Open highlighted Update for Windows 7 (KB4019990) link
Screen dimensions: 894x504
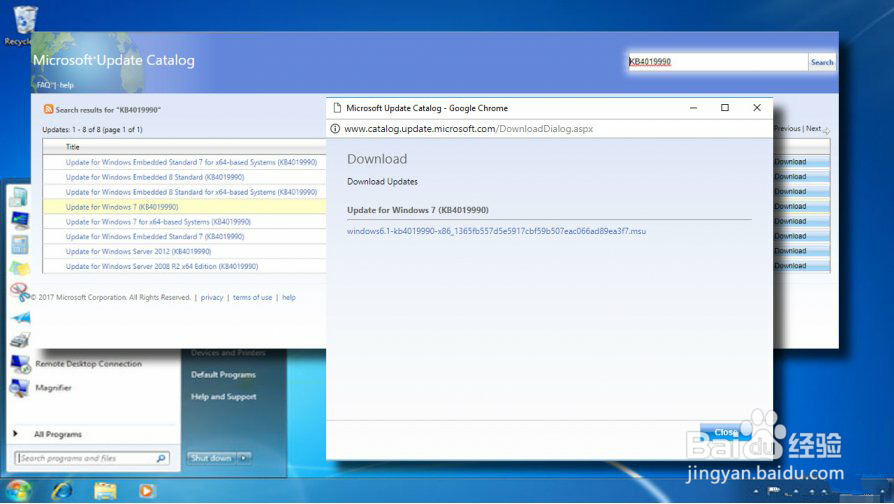point(121,207)
